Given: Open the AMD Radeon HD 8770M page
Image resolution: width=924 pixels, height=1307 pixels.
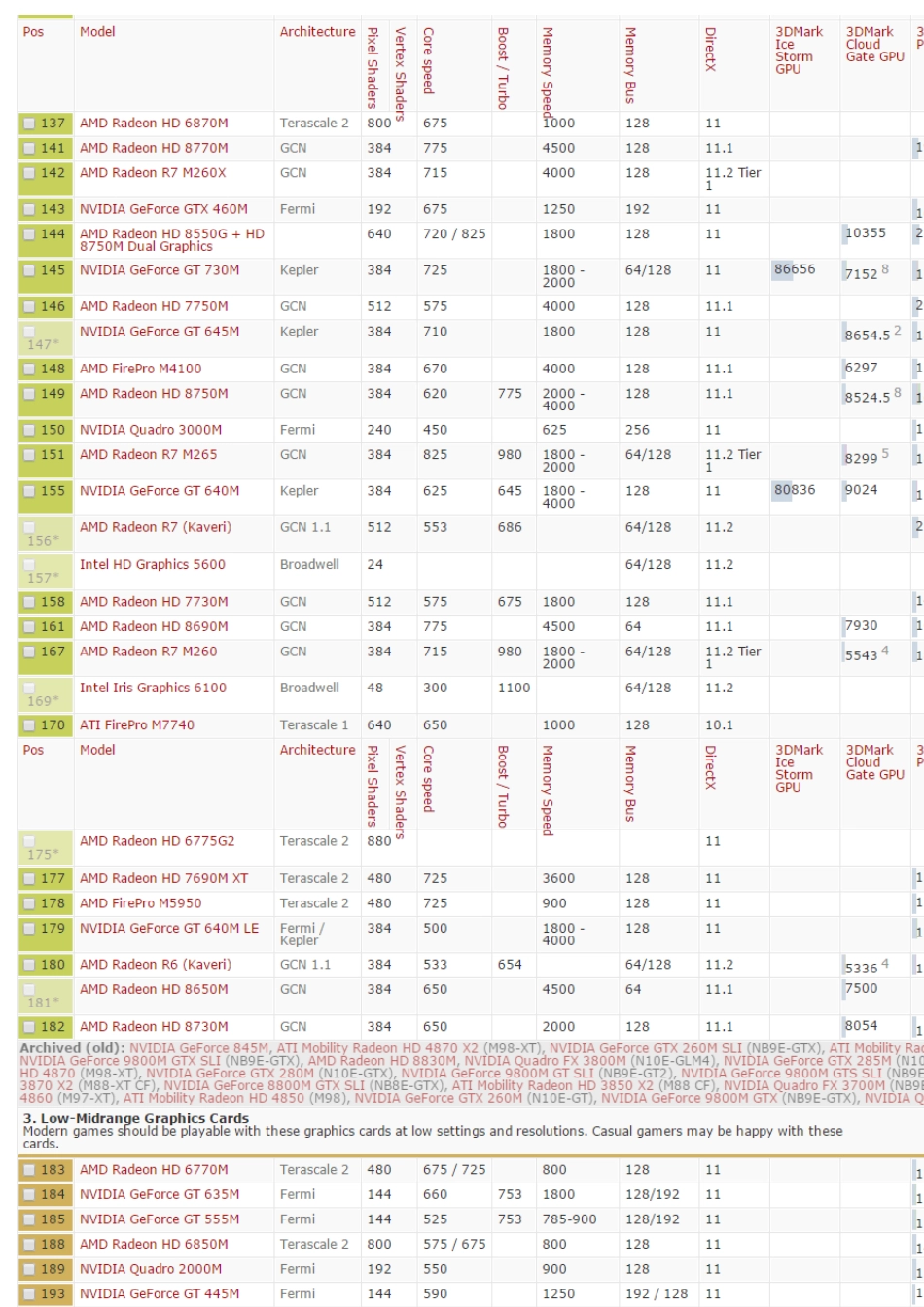Looking at the screenshot, I should click(x=154, y=149).
